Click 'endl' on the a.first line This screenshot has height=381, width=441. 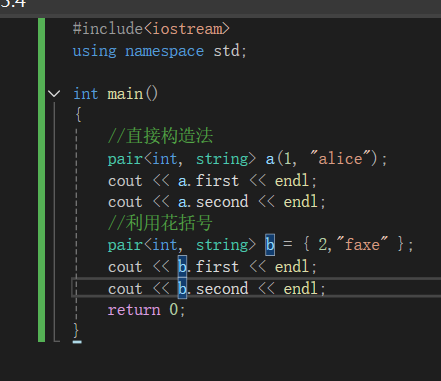292,181
